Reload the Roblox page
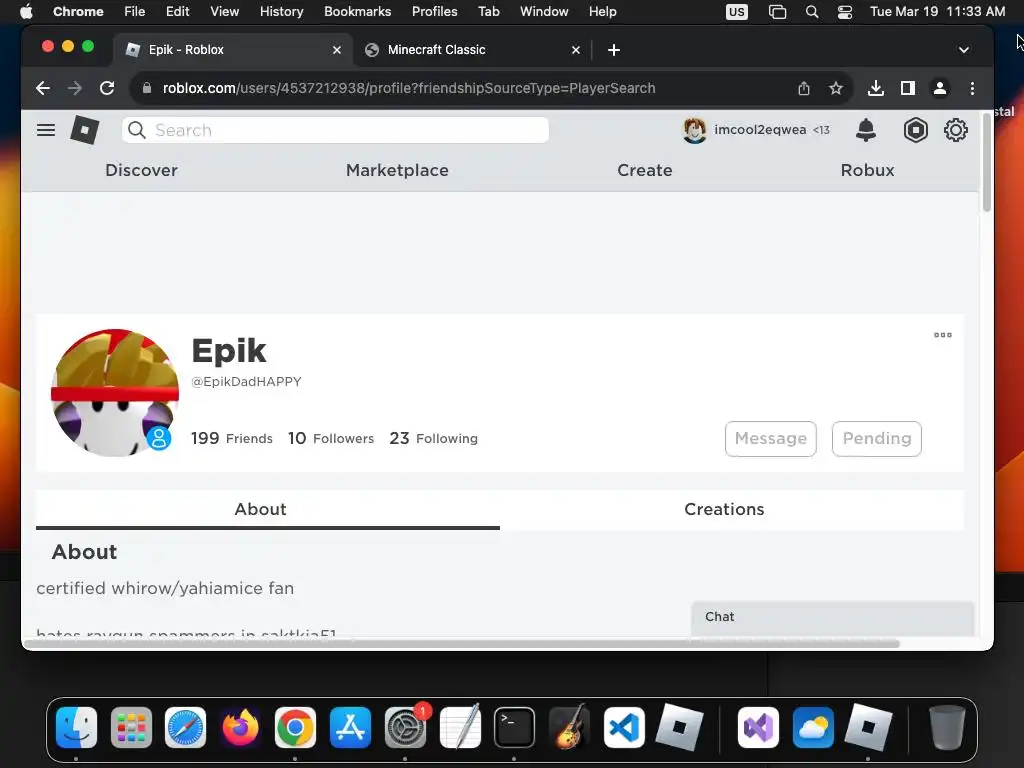The height and width of the screenshot is (768, 1024). pyautogui.click(x=107, y=88)
